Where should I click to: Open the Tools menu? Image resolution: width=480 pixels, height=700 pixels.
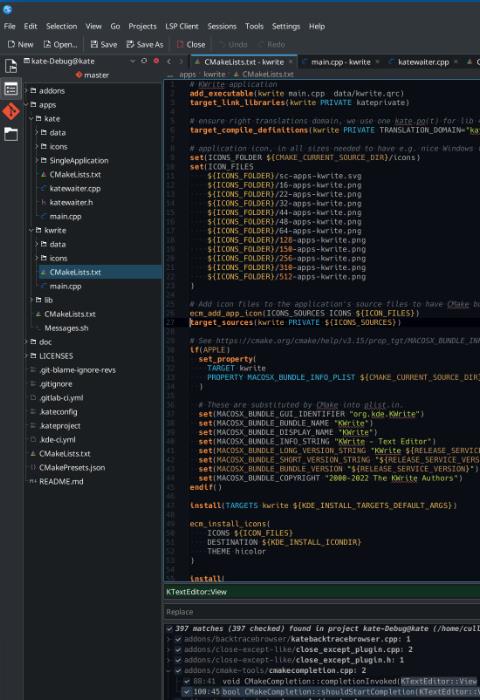[254, 26]
